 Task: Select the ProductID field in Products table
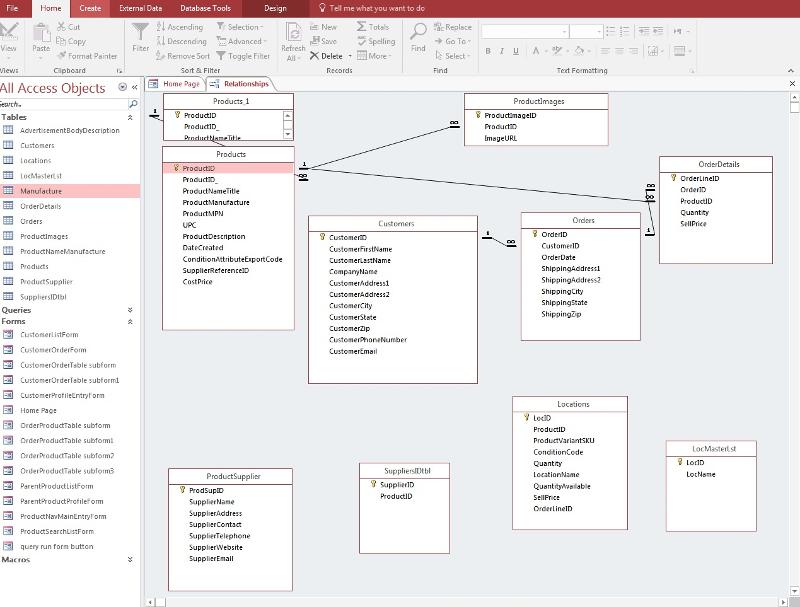click(x=198, y=169)
